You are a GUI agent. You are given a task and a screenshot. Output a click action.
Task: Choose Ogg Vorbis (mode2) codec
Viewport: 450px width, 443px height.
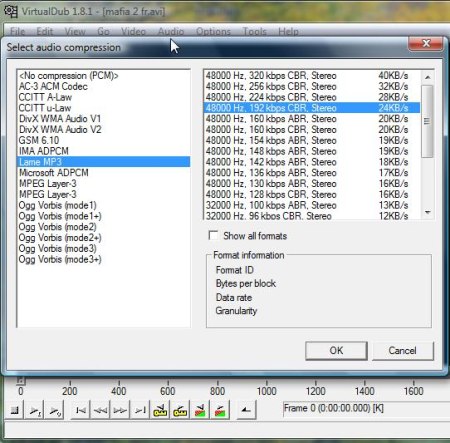pos(103,227)
